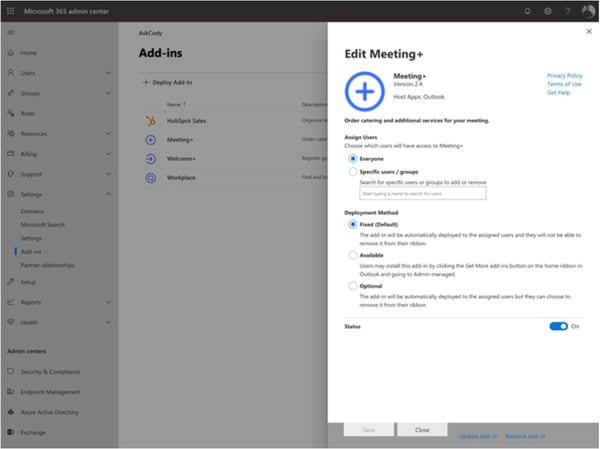Image resolution: width=600 pixels, height=449 pixels.
Task: Click the Reports chart icon
Action: 11,302
